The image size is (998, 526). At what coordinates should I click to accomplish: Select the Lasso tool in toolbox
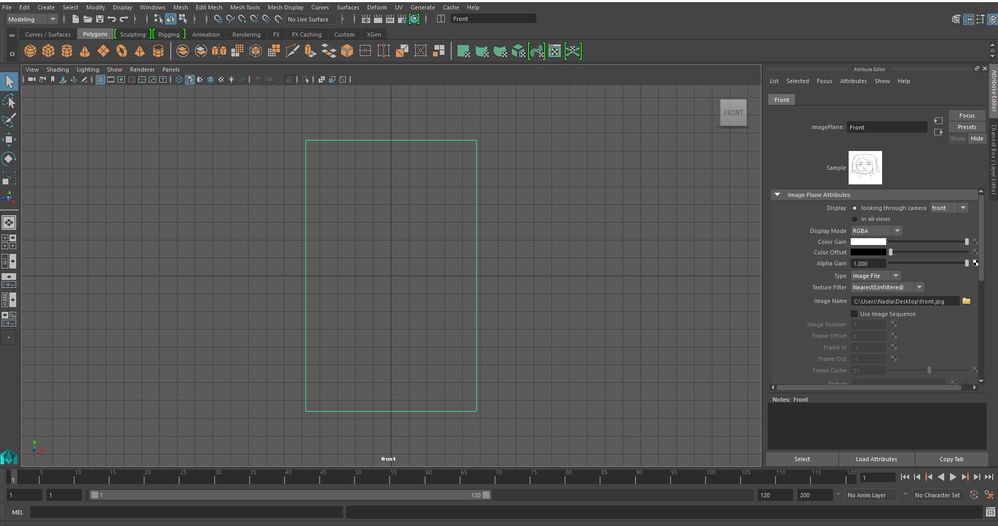[x=9, y=101]
